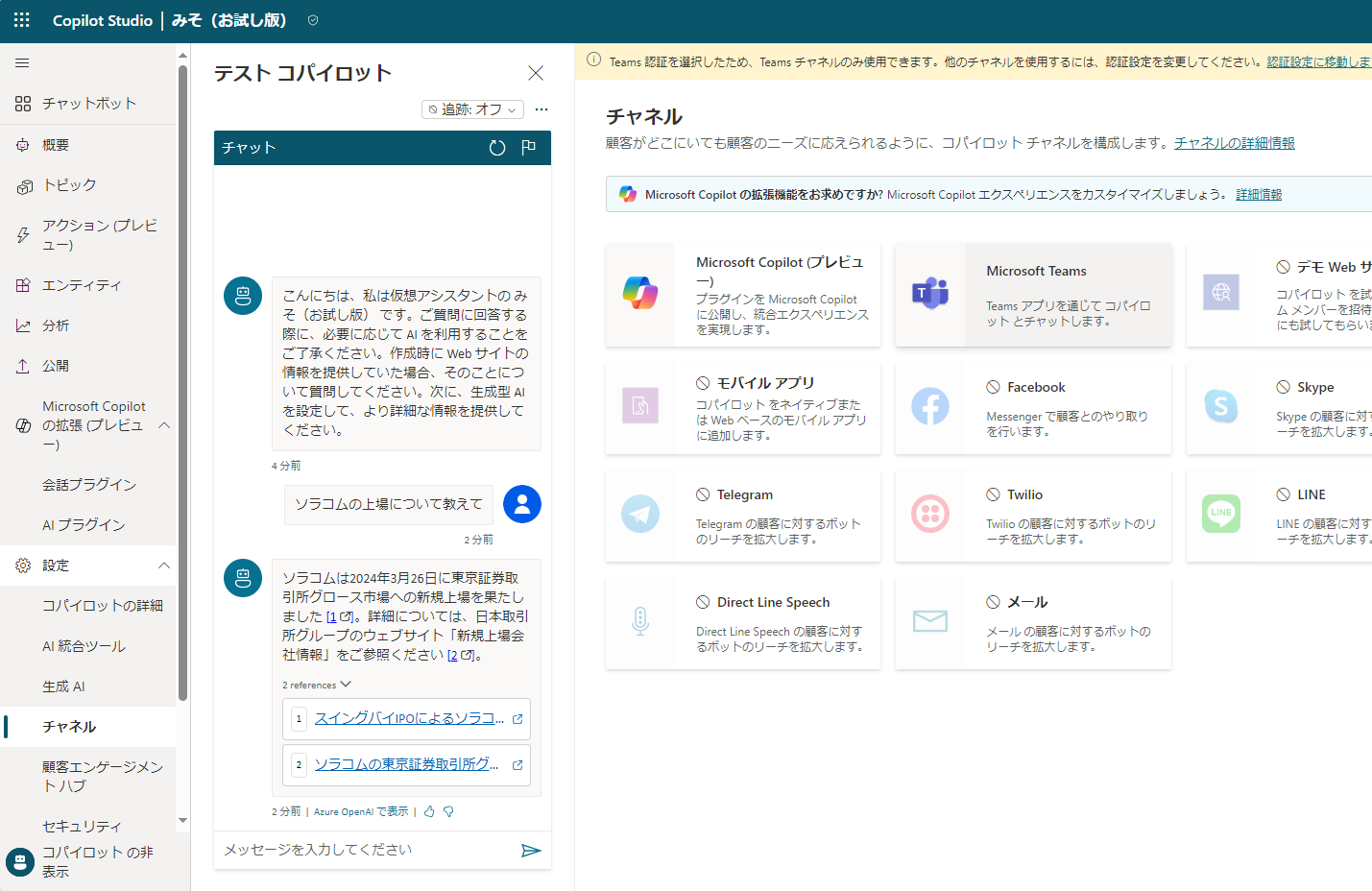Click the greeting message bot avatar
This screenshot has width=1372, height=891.
tap(243, 296)
